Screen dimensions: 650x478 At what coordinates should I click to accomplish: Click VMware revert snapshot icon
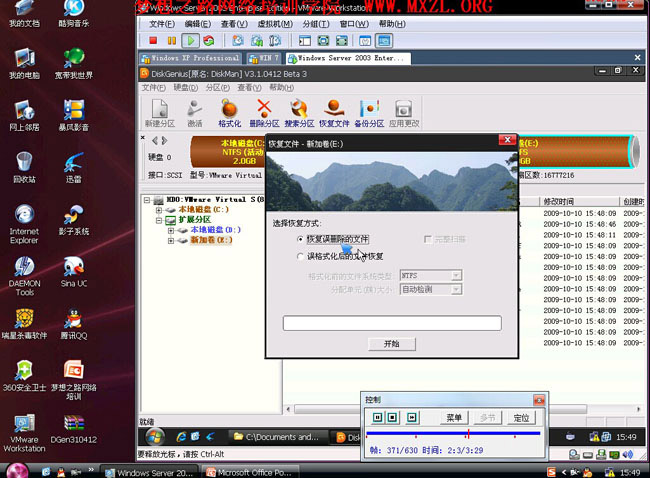(257, 41)
